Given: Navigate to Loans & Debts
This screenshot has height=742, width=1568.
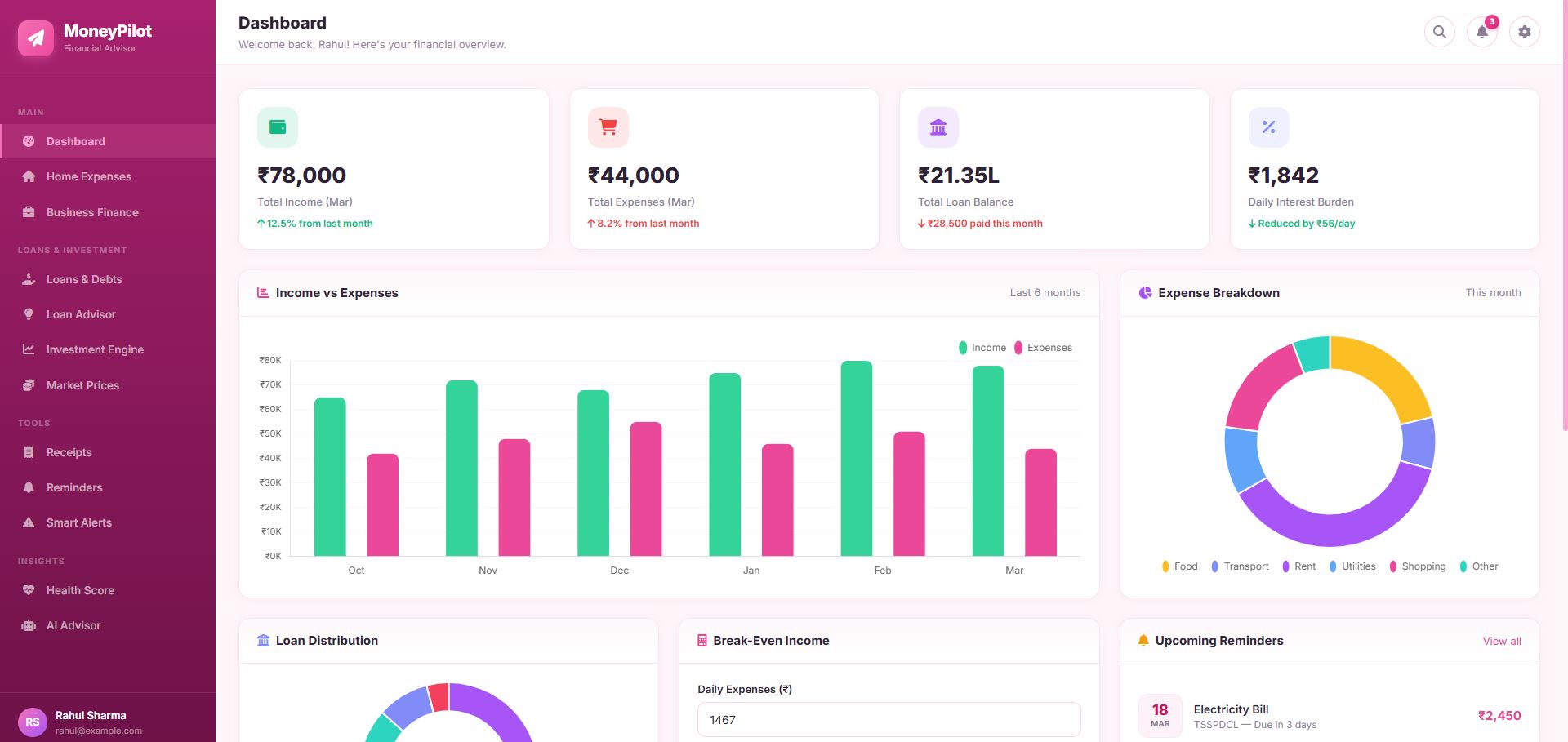Looking at the screenshot, I should (x=108, y=279).
